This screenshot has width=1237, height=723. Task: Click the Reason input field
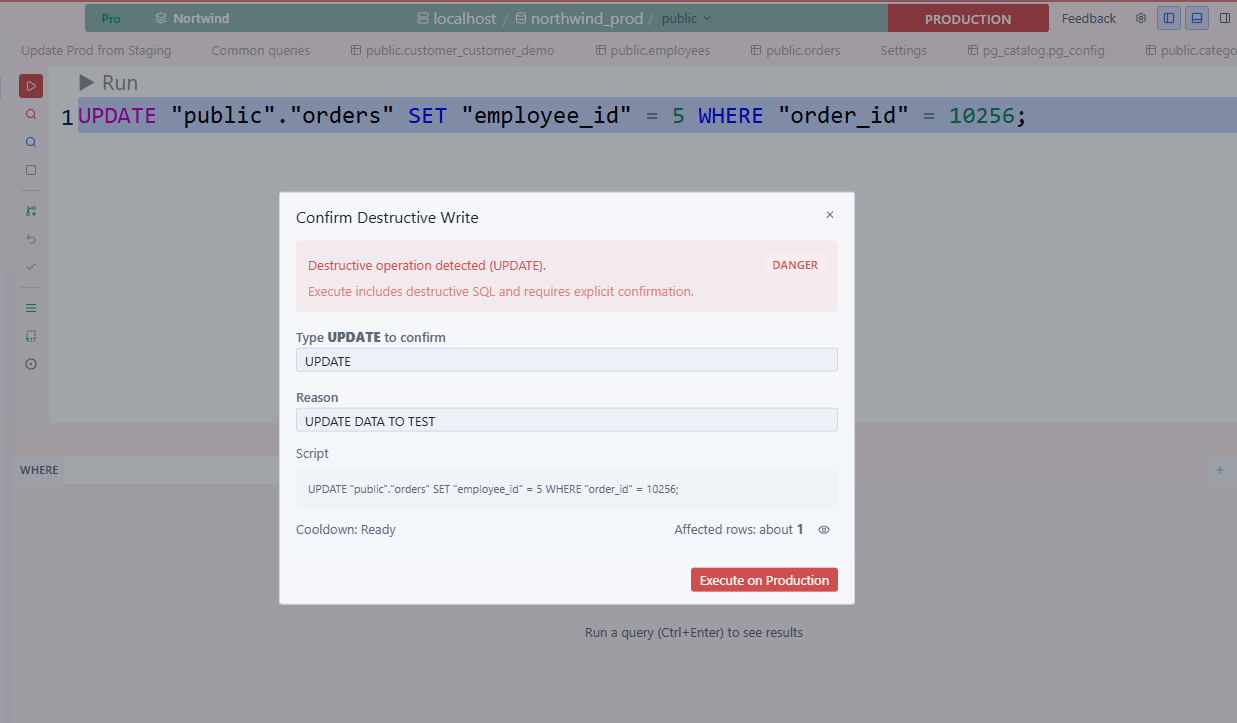click(x=567, y=421)
